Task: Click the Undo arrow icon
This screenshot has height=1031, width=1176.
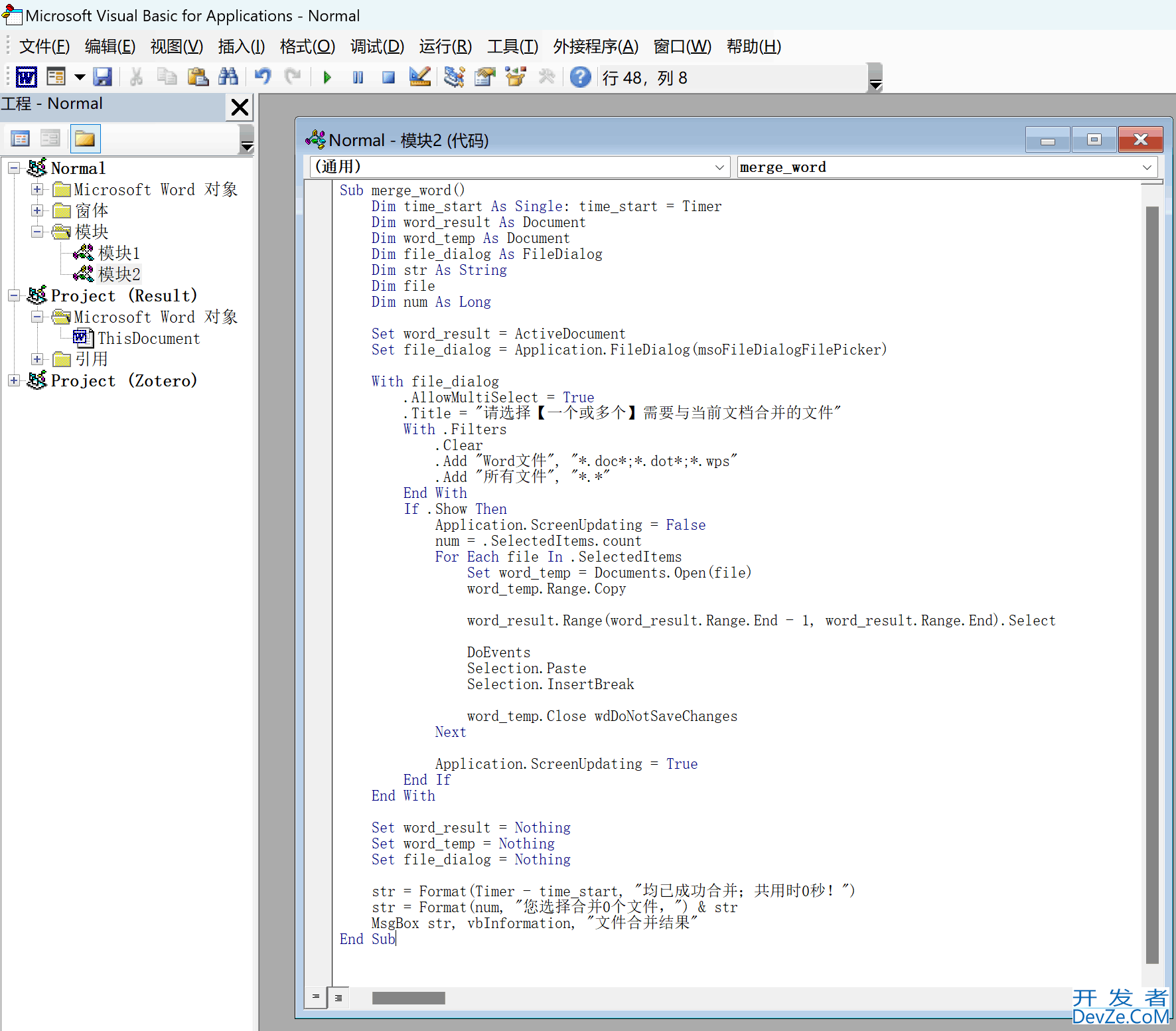Action: point(263,78)
